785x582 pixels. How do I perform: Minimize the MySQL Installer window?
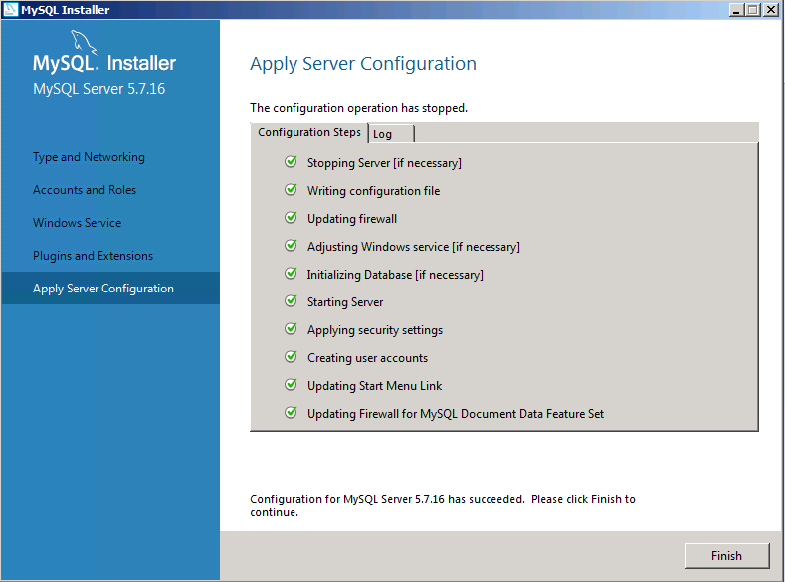[736, 10]
